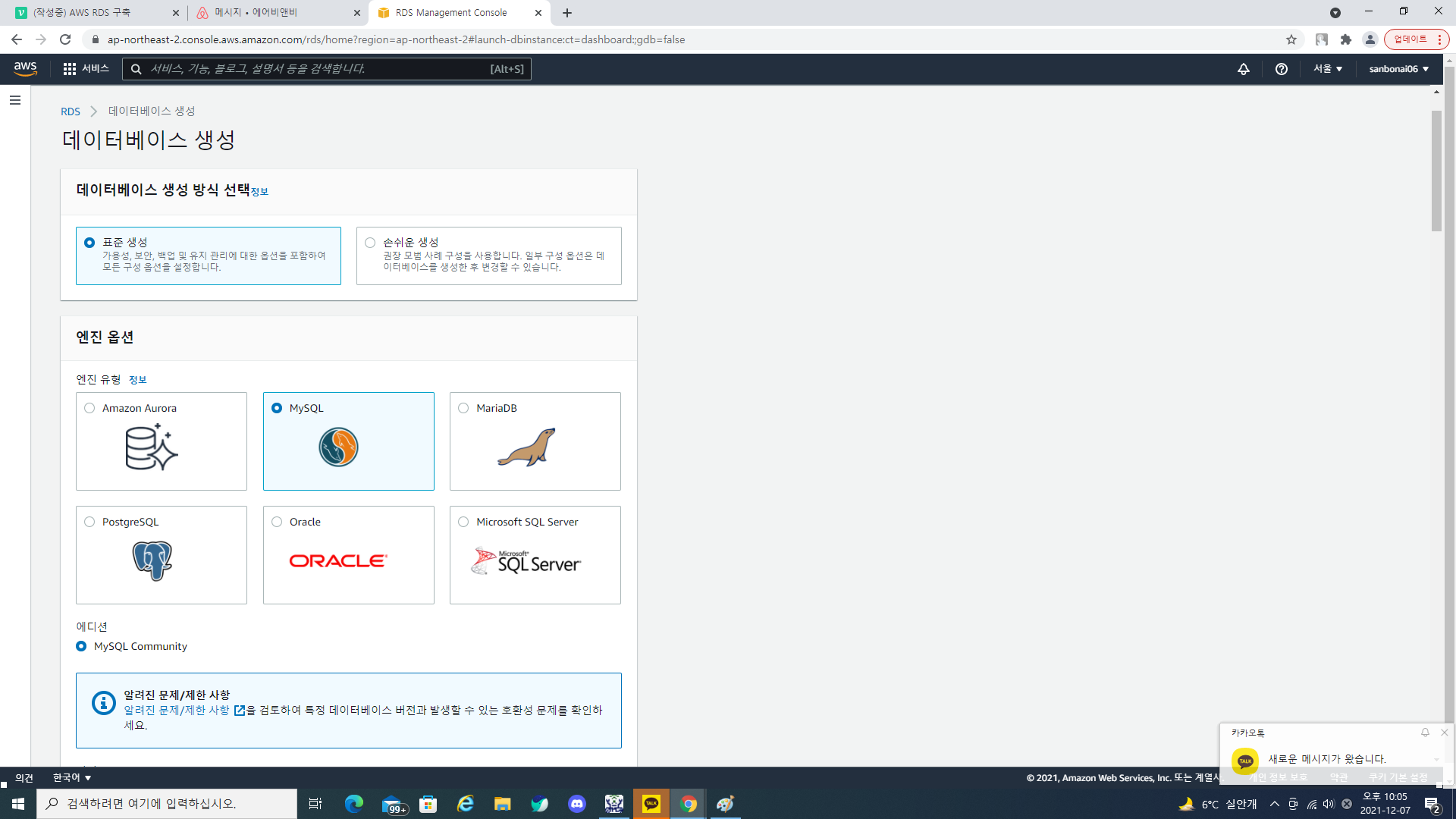This screenshot has height=819, width=1456.
Task: Open the 한국어 language selector
Action: [x=72, y=778]
